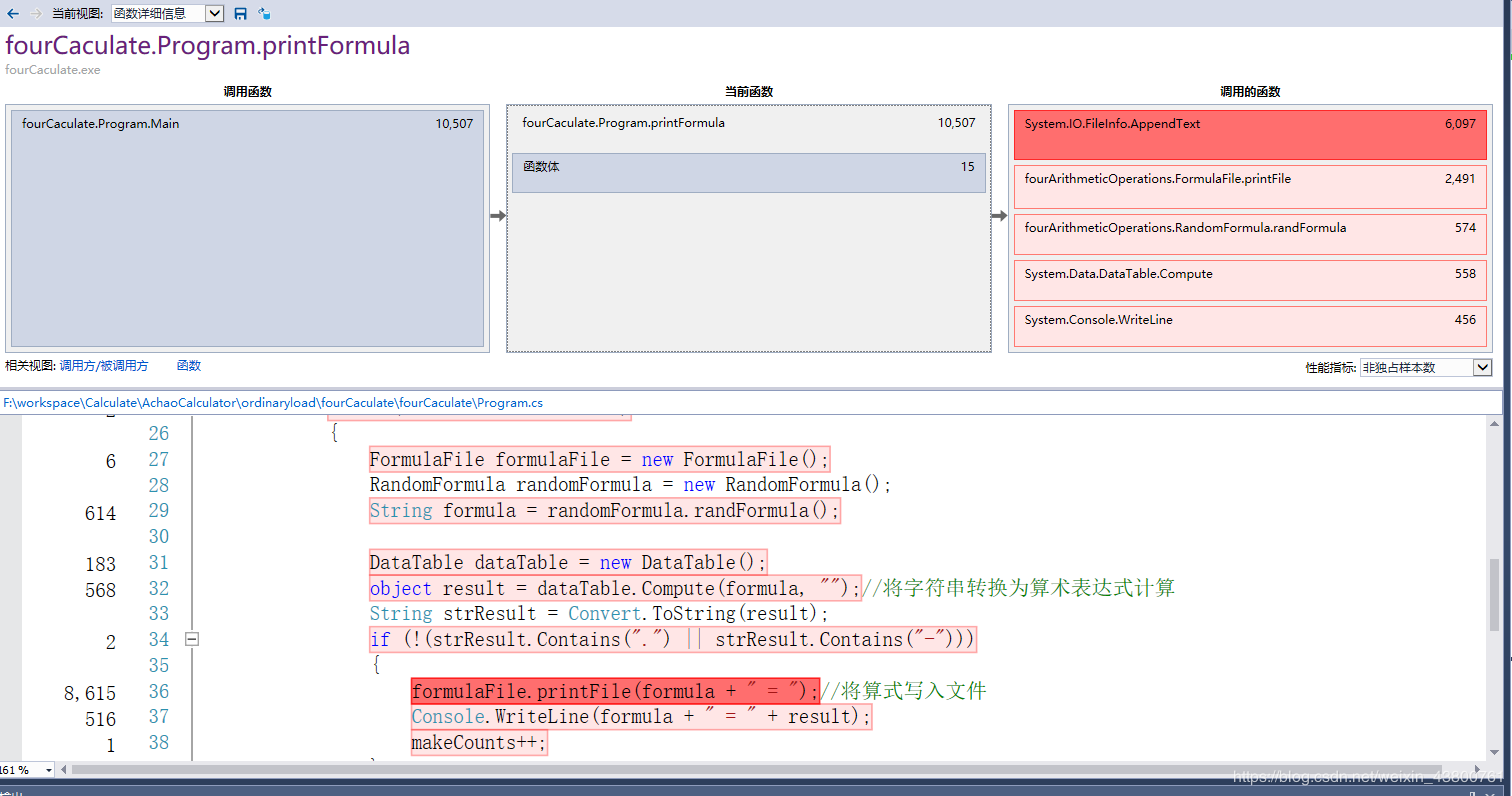This screenshot has width=1512, height=796.
Task: Open the 函数 related view link
Action: point(189,366)
